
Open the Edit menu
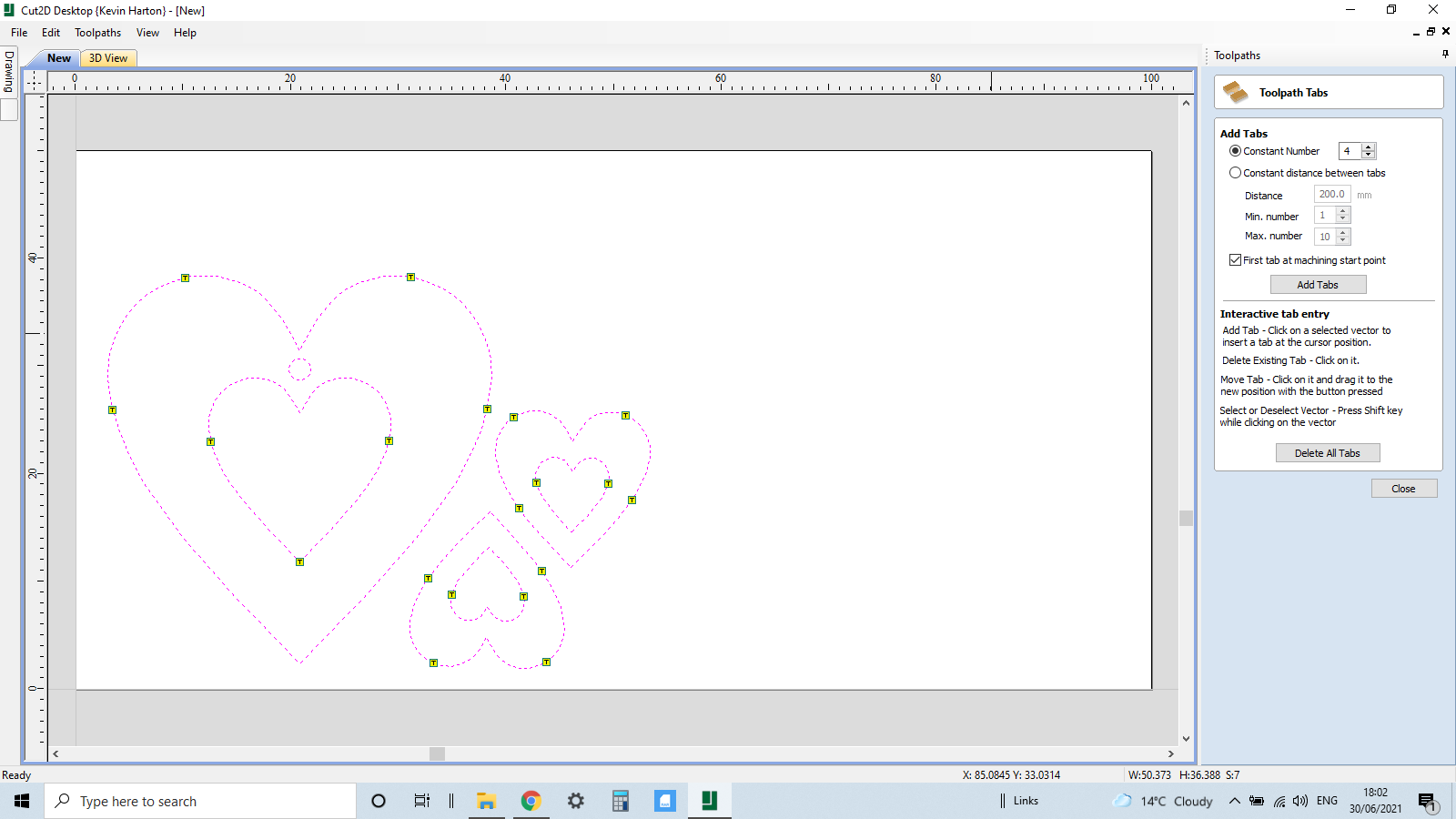point(51,33)
